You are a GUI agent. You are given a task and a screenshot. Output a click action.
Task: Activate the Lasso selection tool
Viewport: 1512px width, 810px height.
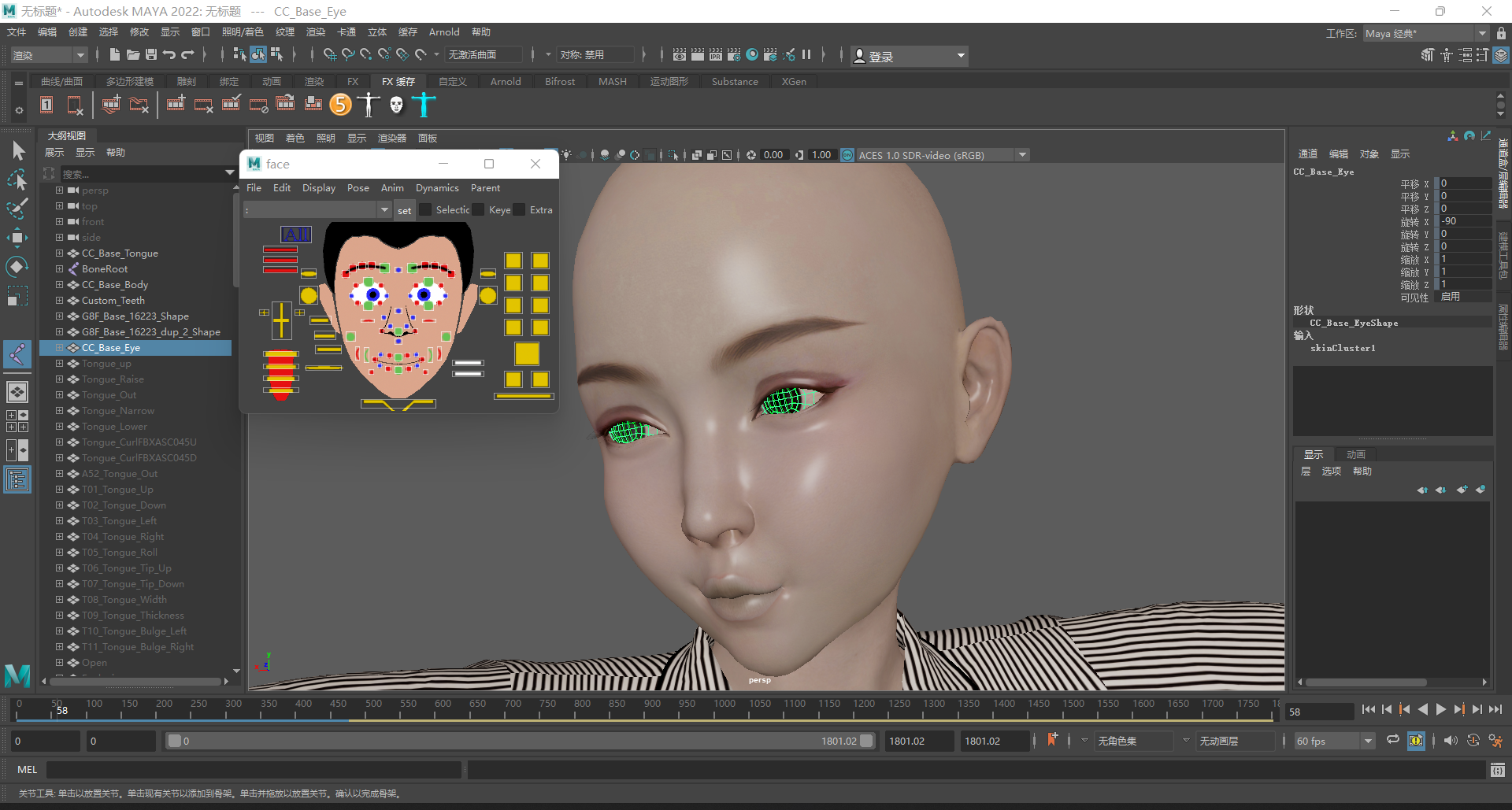(x=17, y=179)
